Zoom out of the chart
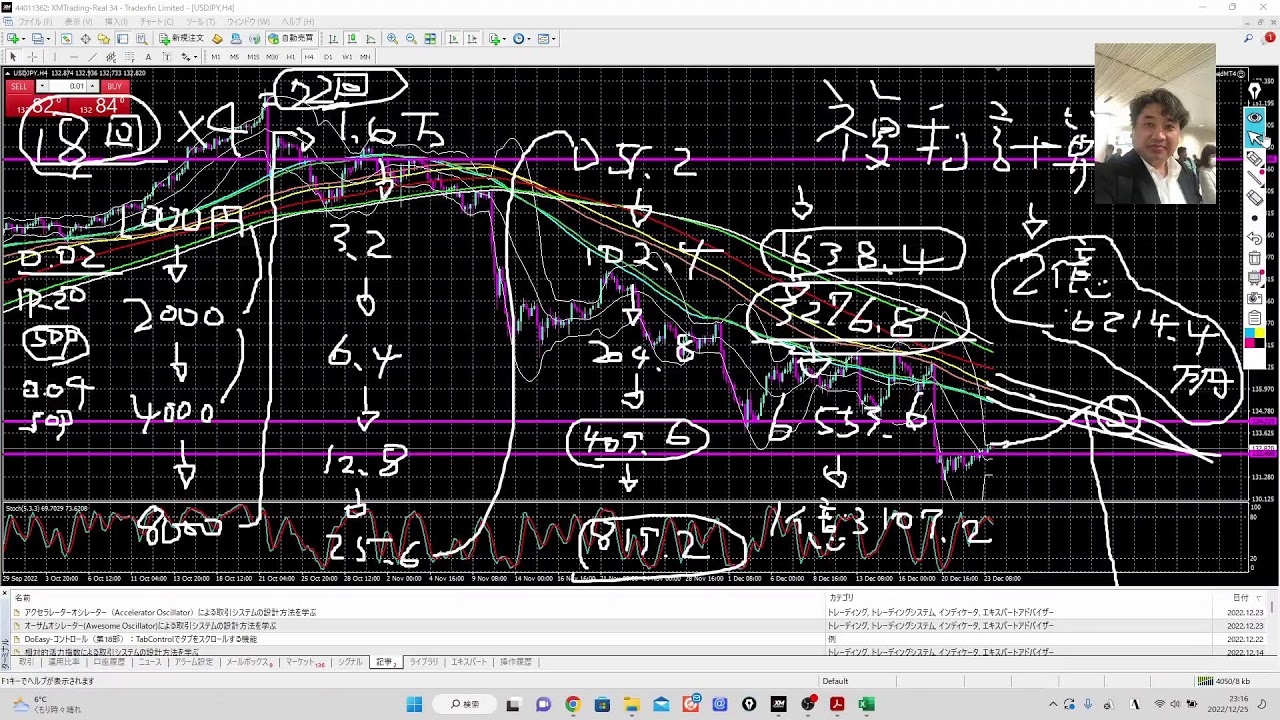 tap(410, 39)
